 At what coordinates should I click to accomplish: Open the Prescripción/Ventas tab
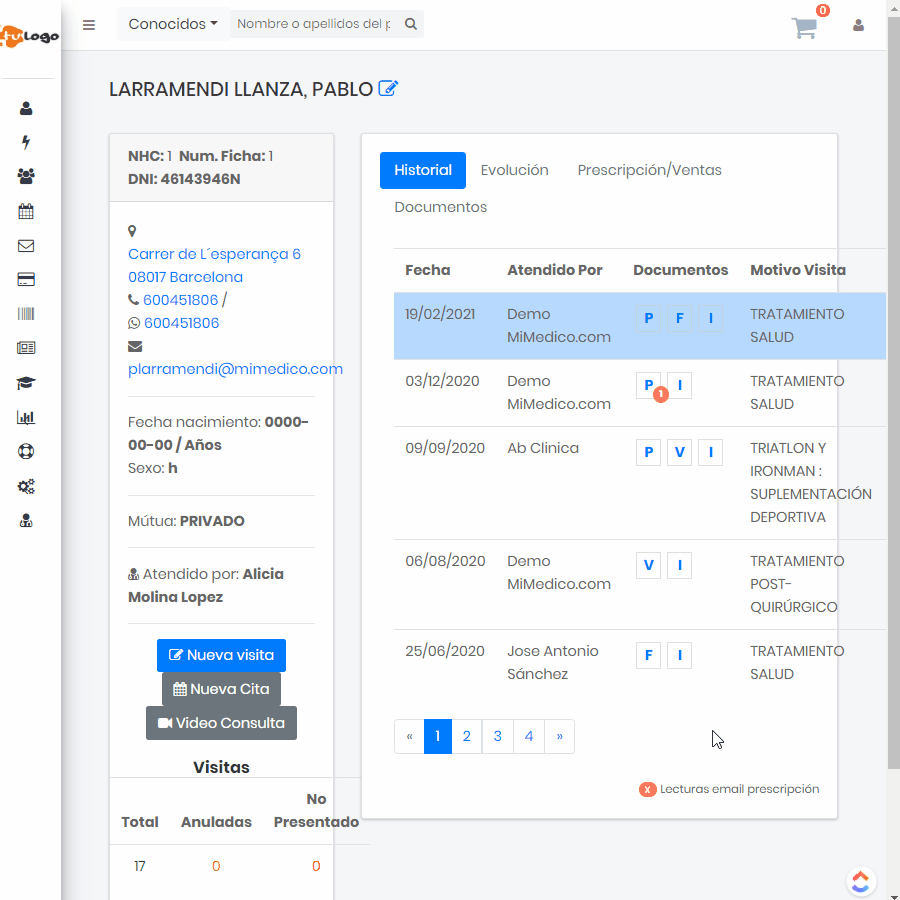coord(649,170)
